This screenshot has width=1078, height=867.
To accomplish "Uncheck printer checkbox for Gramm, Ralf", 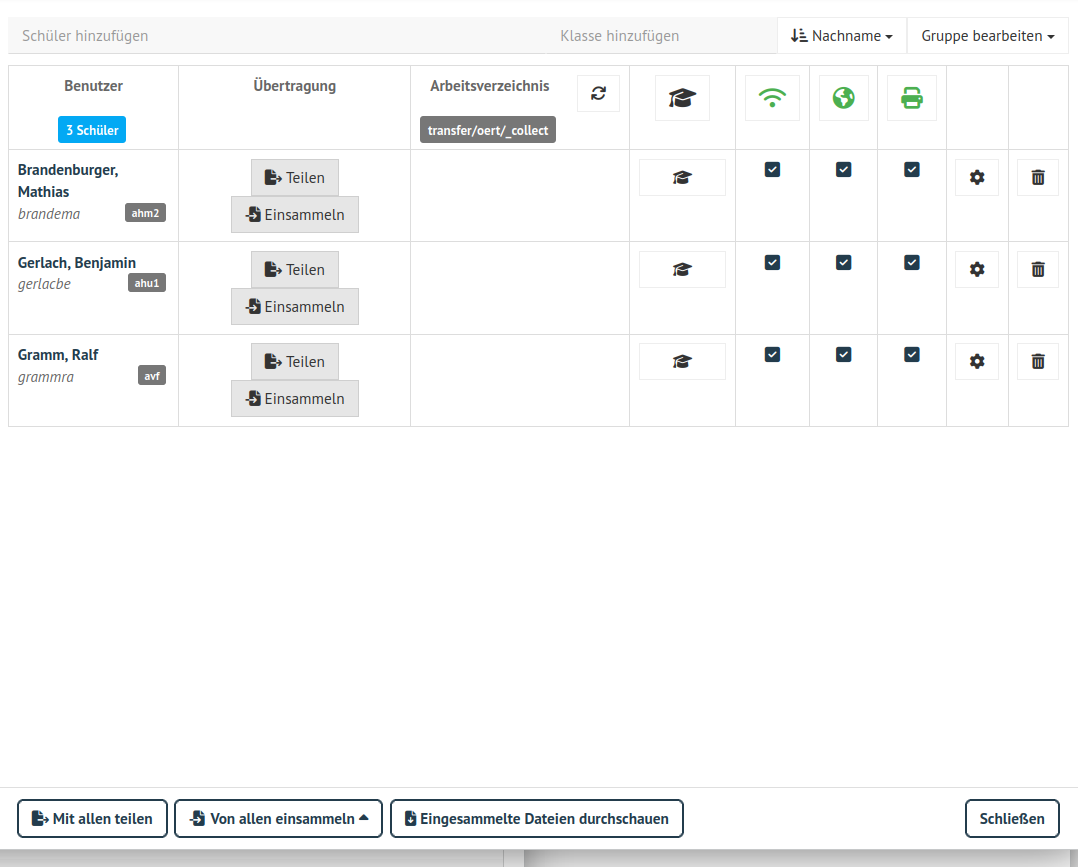I will point(912,355).
